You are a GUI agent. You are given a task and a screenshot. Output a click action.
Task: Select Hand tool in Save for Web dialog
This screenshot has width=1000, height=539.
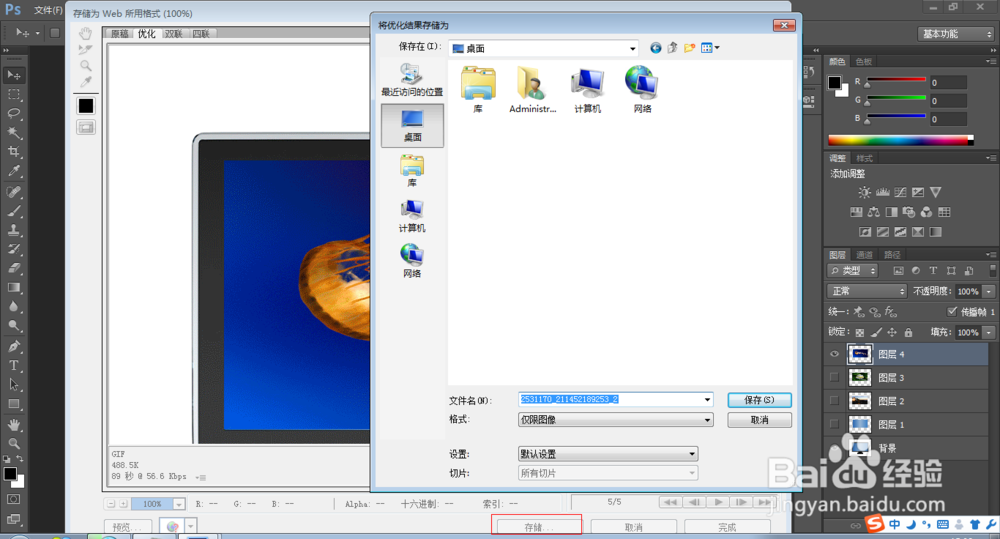click(x=85, y=33)
